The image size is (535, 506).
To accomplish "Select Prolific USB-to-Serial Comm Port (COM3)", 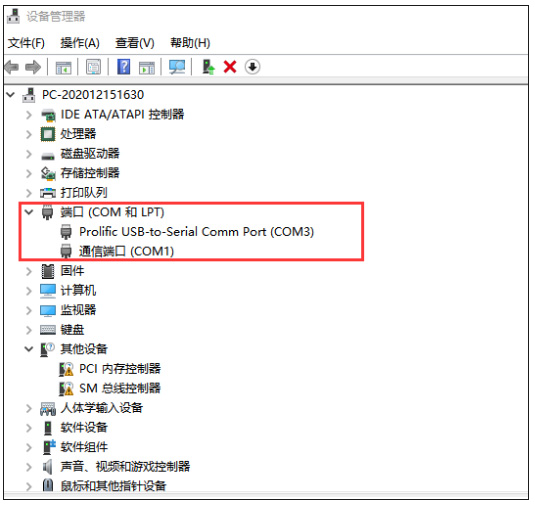I will (x=197, y=232).
